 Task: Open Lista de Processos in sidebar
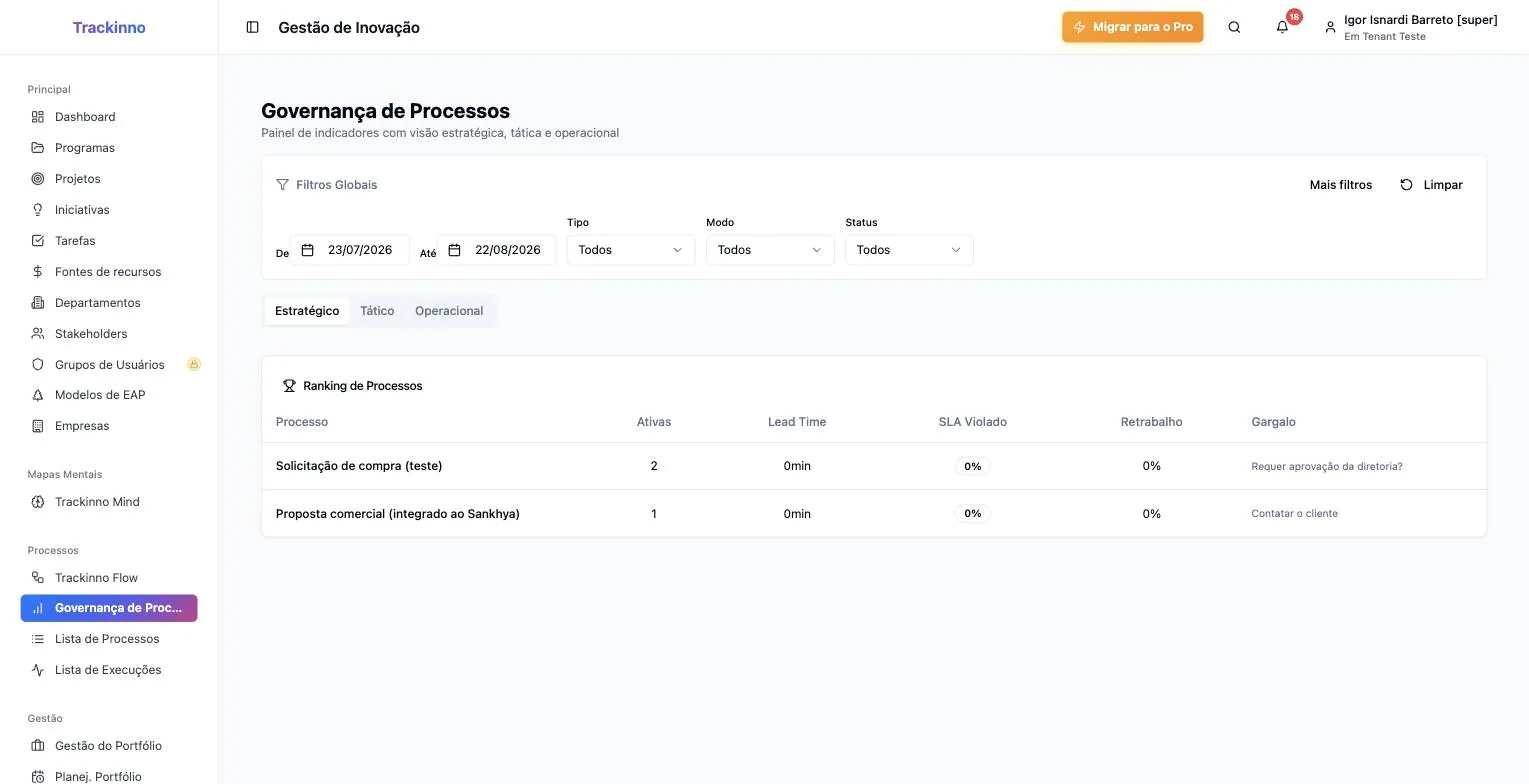(x=109, y=639)
